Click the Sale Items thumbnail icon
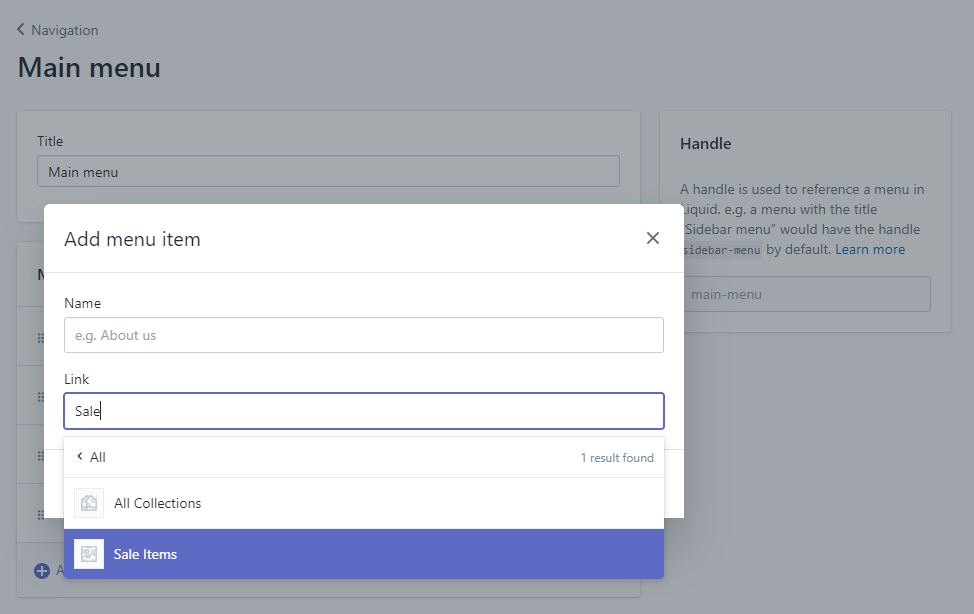 pyautogui.click(x=89, y=554)
